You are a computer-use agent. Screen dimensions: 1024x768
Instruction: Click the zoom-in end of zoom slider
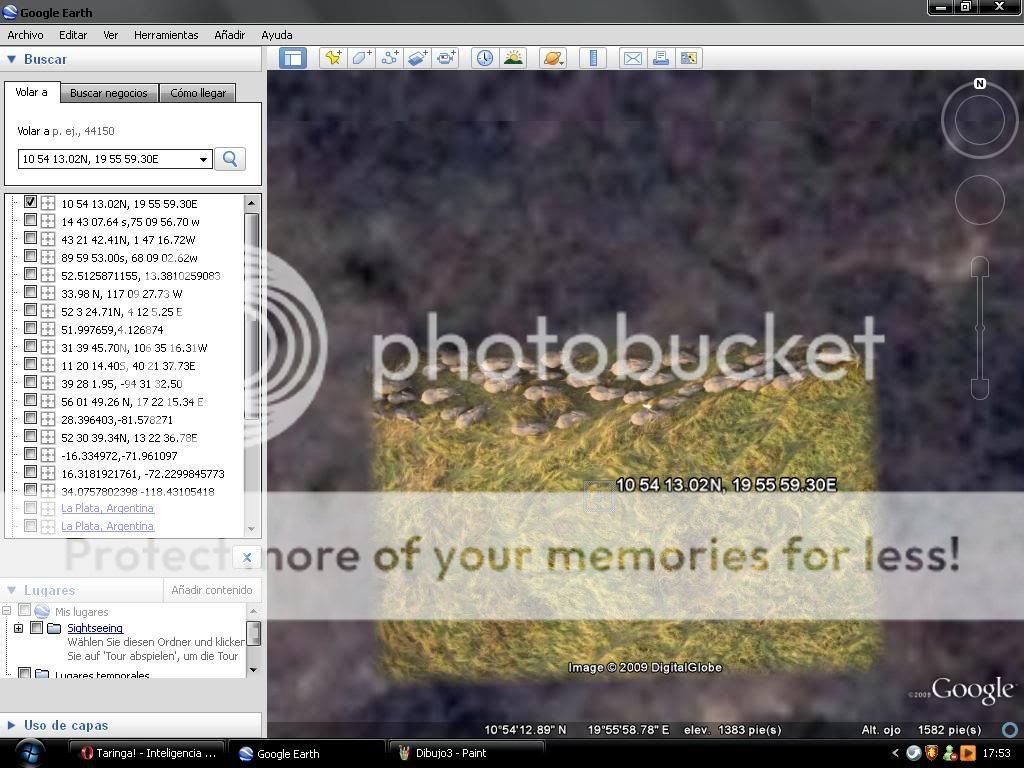coord(980,266)
